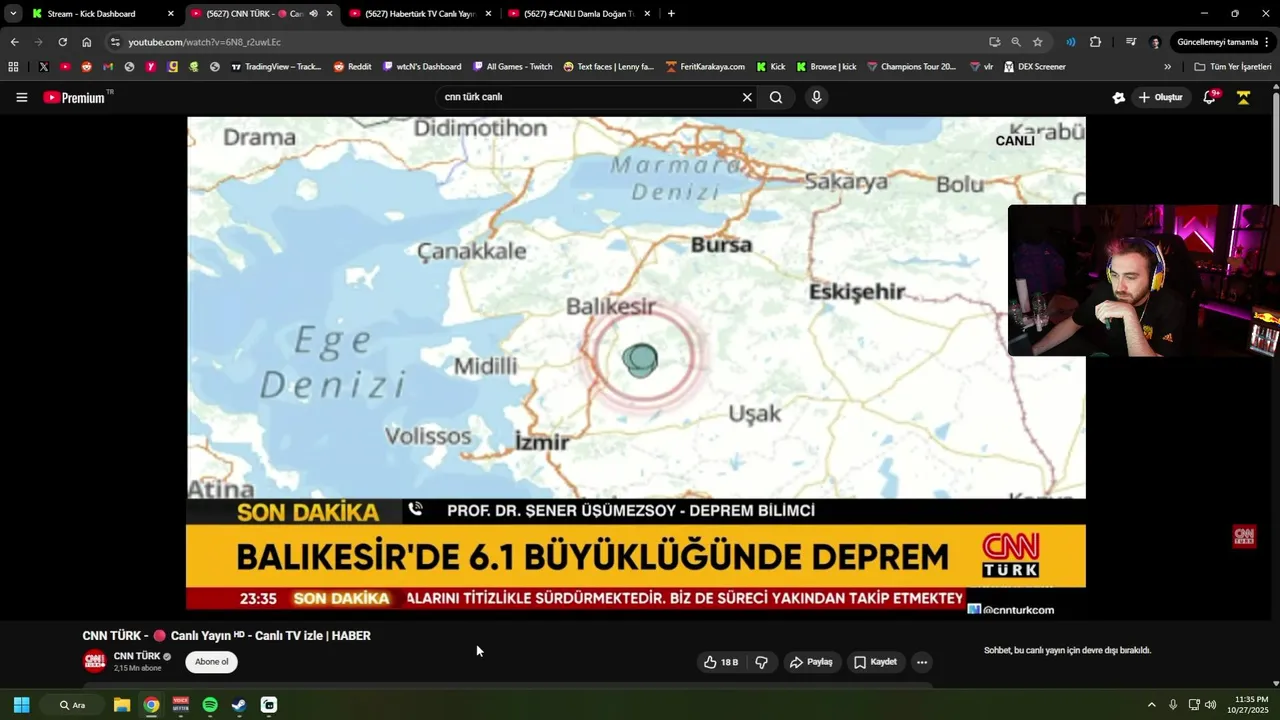Dislike the CNN TÜRK video
The width and height of the screenshot is (1280, 720).
762,662
